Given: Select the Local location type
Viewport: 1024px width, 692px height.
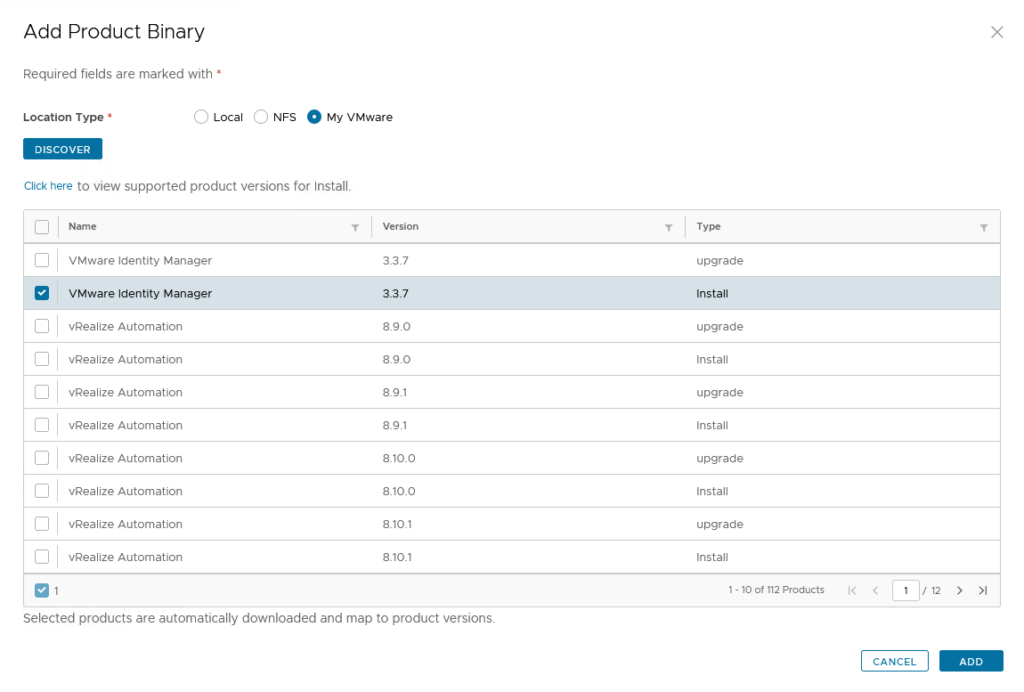Looking at the screenshot, I should coord(201,117).
